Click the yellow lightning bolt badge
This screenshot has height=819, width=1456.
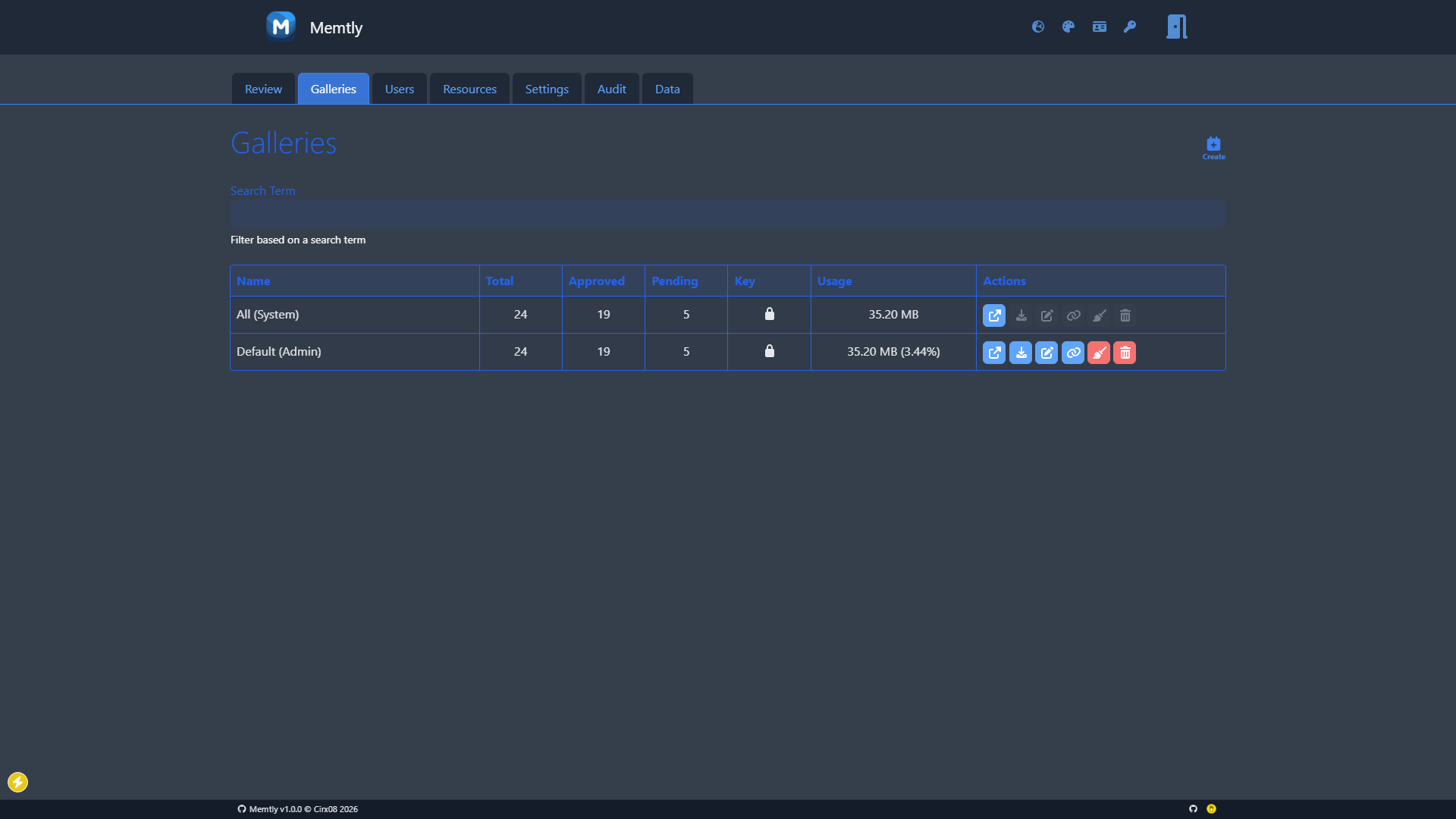(x=17, y=782)
